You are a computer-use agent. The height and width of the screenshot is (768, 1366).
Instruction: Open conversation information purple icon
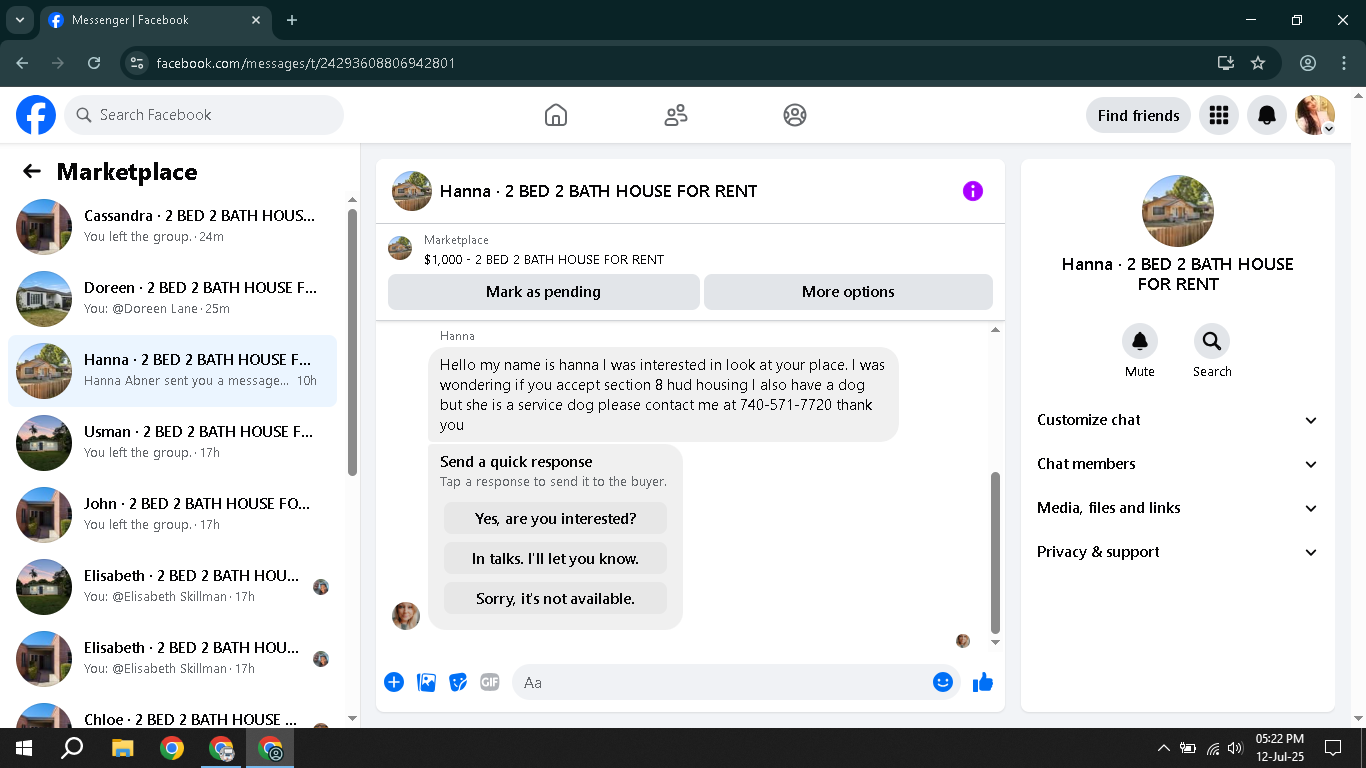pos(973,191)
